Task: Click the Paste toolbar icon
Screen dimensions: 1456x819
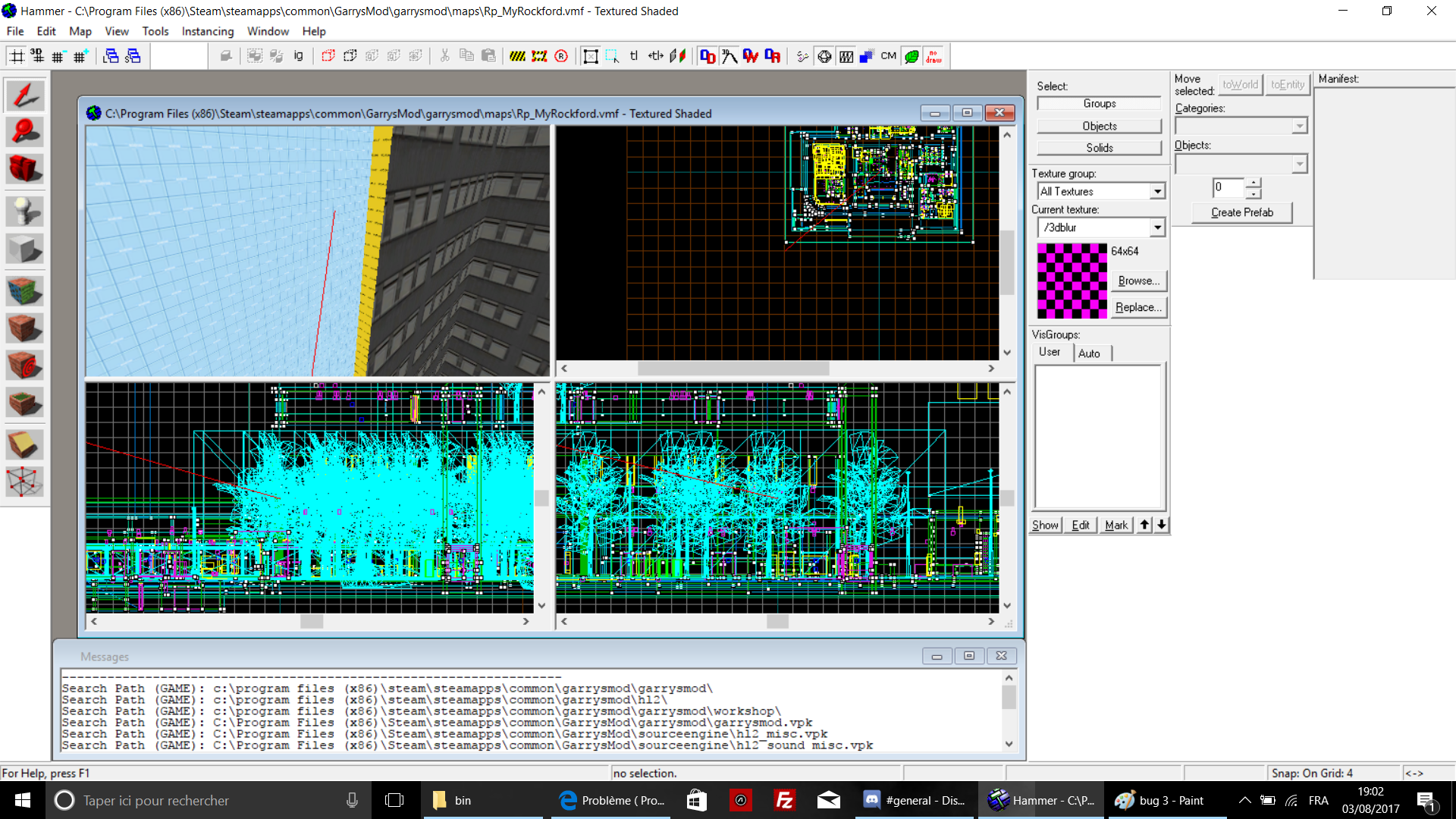Action: 488,56
